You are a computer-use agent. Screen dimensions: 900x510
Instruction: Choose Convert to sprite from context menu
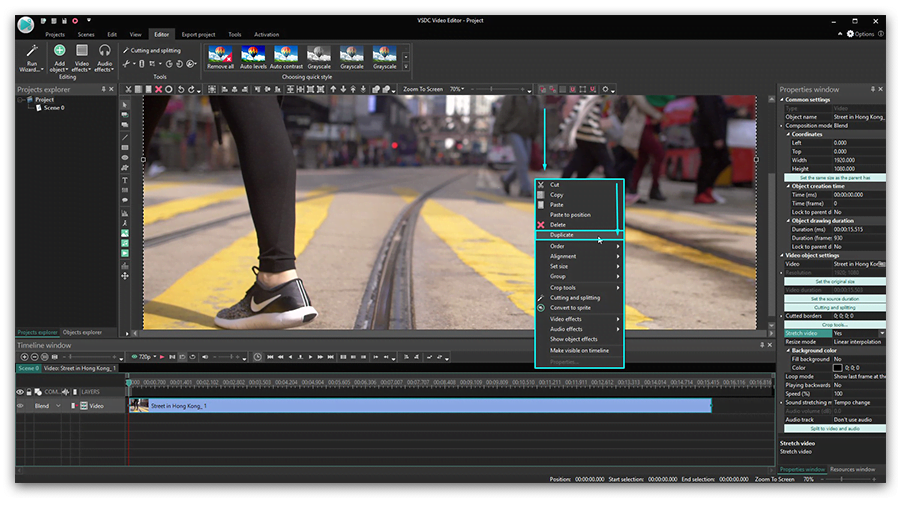[x=580, y=308]
